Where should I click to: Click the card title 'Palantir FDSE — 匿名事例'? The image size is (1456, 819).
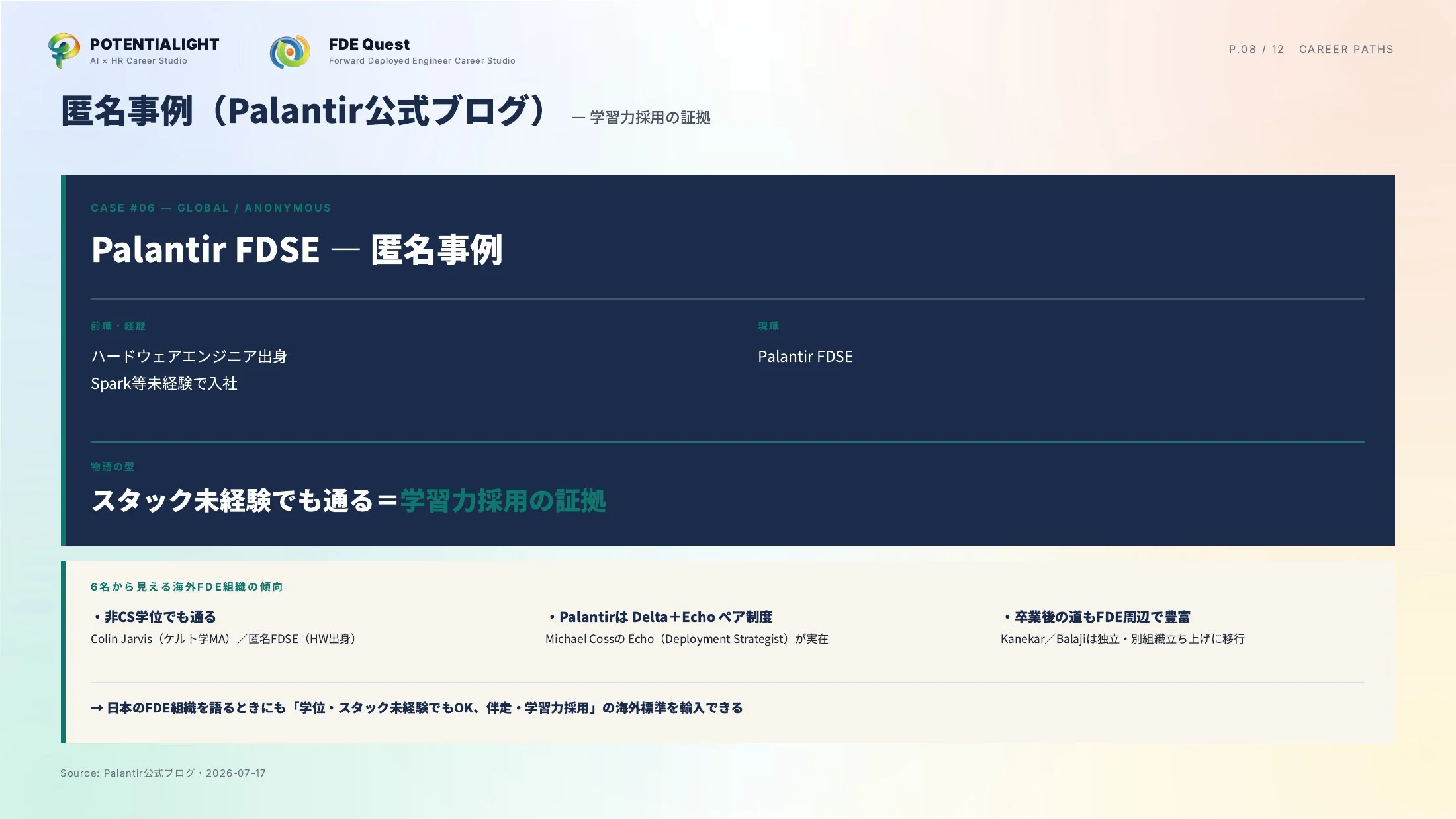296,249
